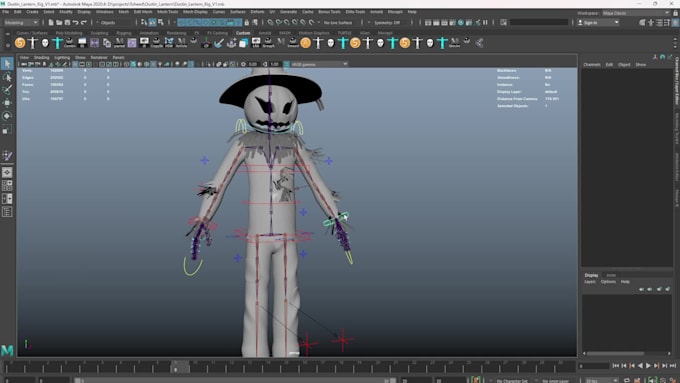The width and height of the screenshot is (680, 383).
Task: Click the current frame marker on timeline
Action: [x=181, y=367]
